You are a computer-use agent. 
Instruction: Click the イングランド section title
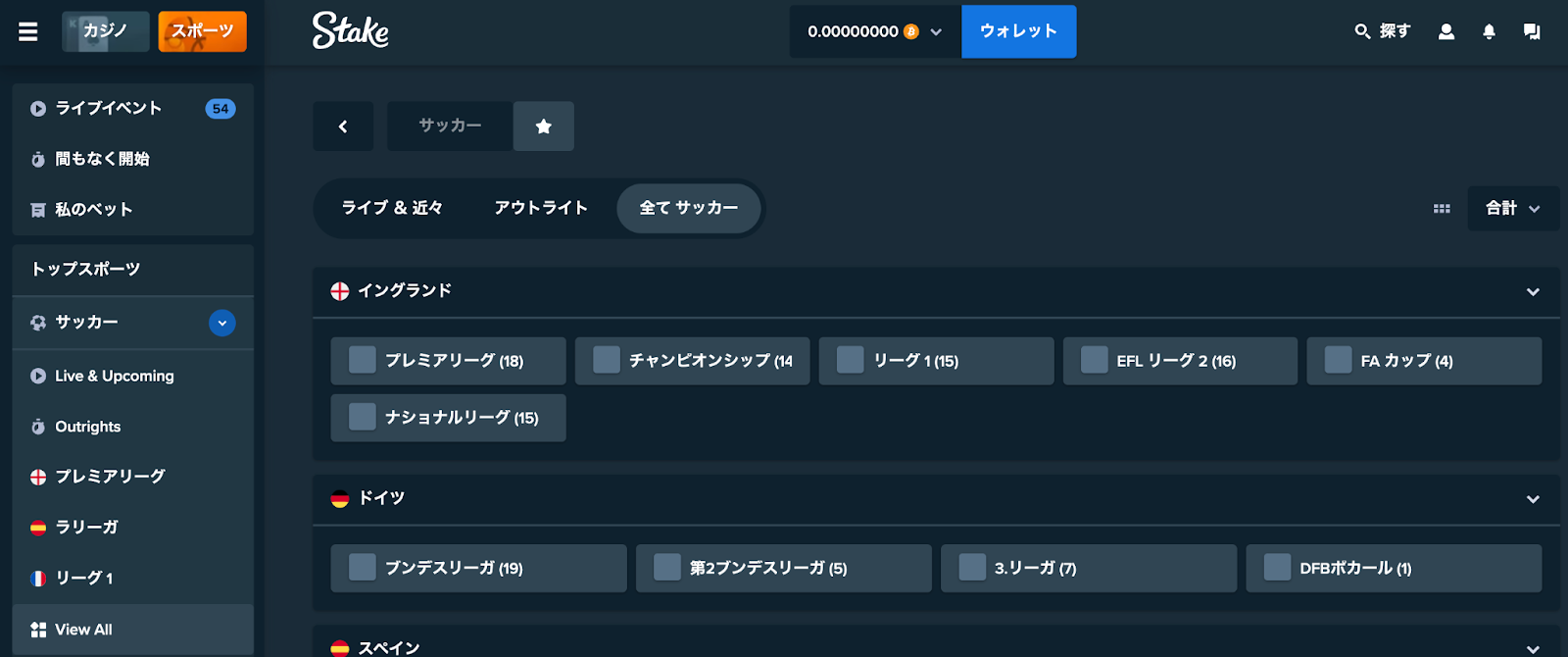pos(405,291)
